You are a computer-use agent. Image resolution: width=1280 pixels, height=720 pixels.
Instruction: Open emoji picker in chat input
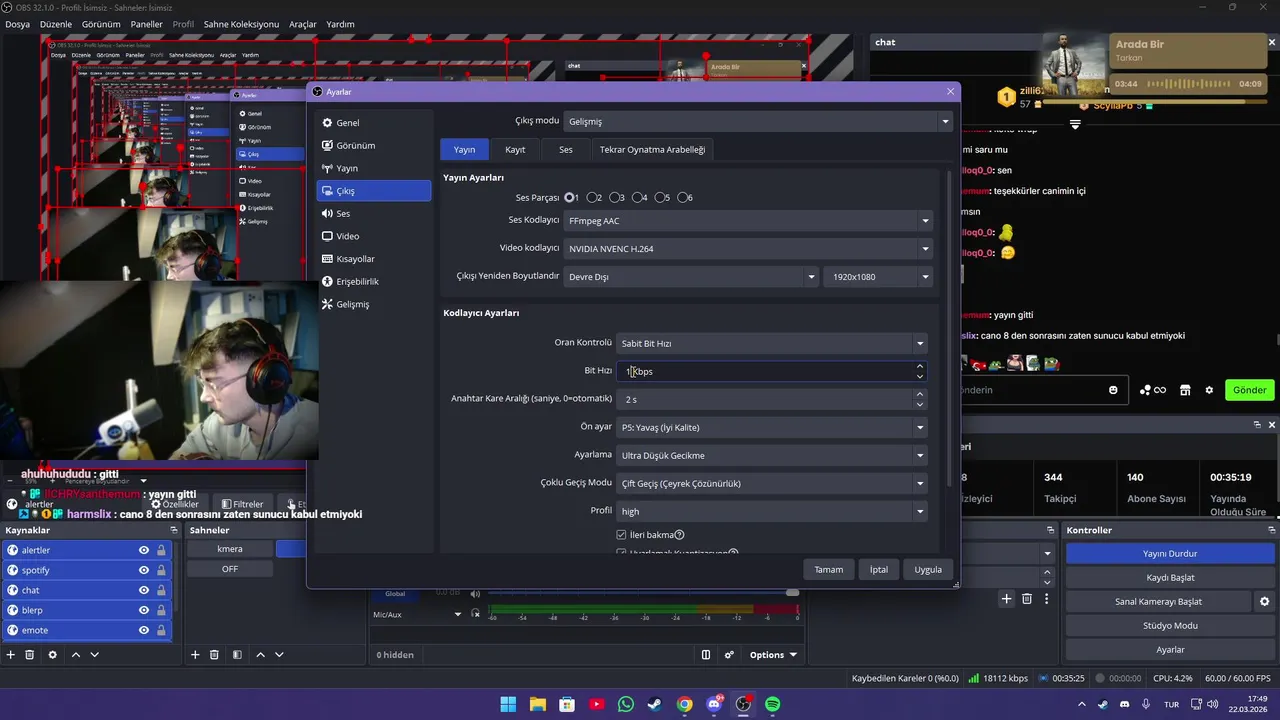[x=1113, y=390]
